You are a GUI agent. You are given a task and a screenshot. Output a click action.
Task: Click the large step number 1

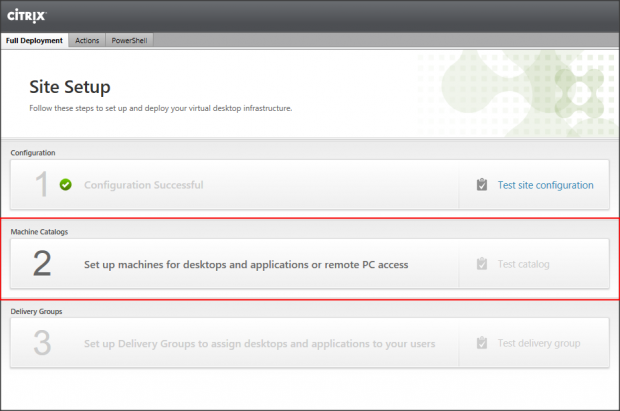40,185
